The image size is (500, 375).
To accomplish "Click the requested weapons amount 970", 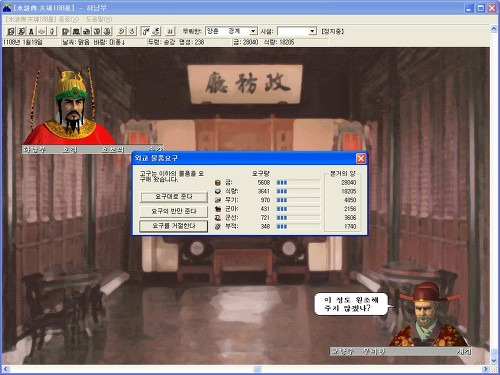I will (265, 200).
